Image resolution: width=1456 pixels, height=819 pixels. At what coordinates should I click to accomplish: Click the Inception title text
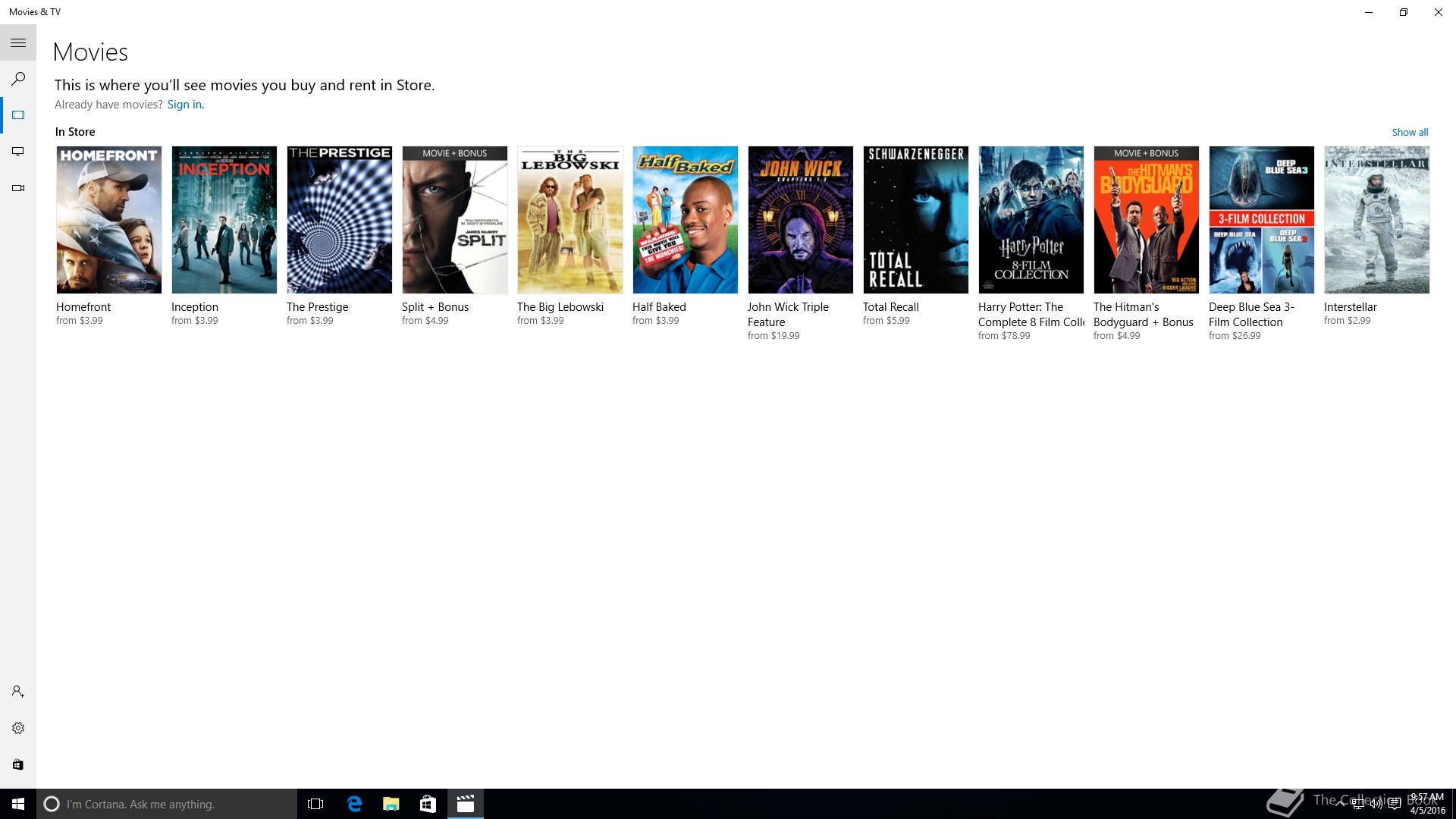tap(195, 307)
